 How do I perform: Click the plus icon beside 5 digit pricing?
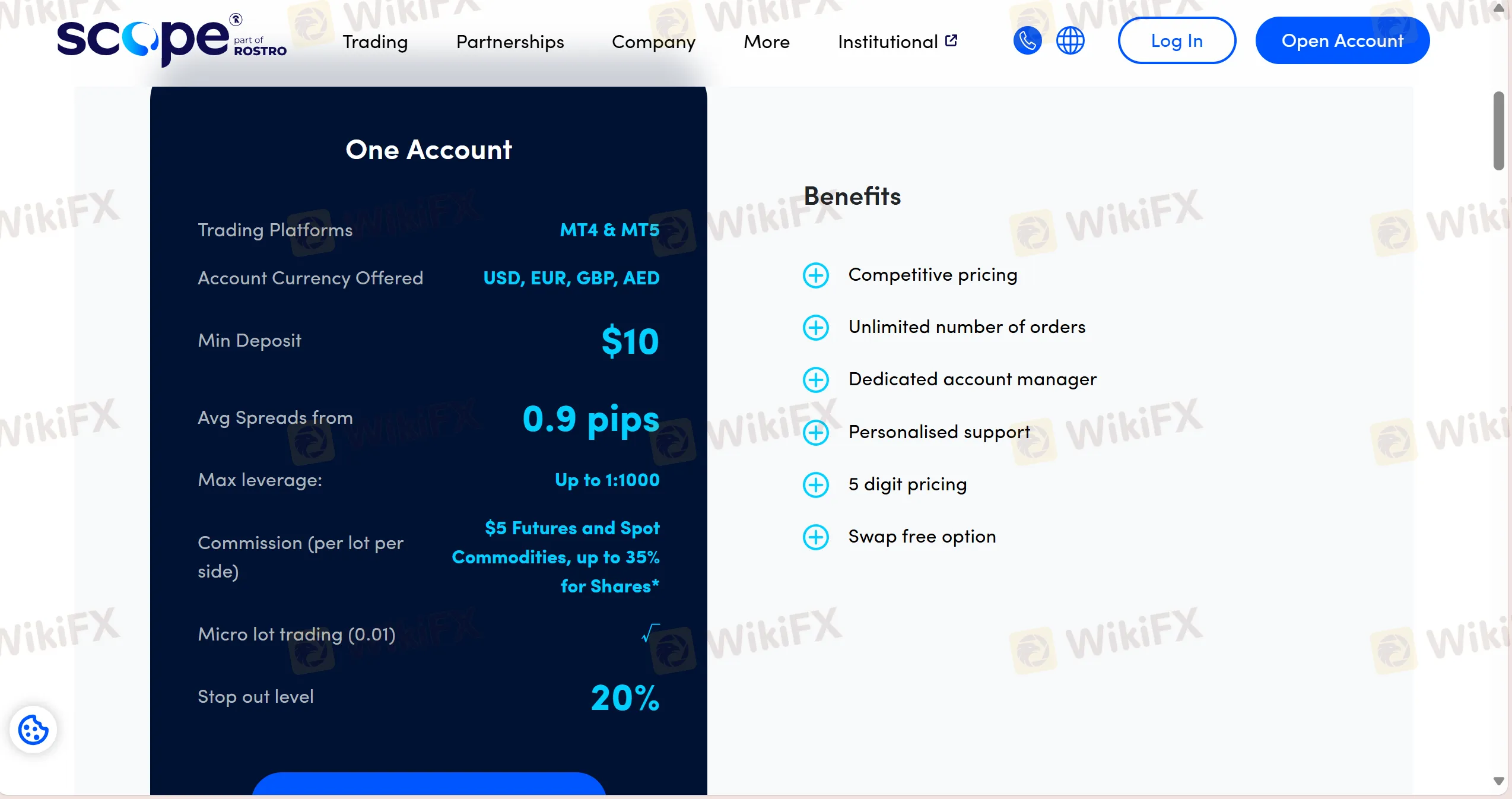click(x=815, y=484)
